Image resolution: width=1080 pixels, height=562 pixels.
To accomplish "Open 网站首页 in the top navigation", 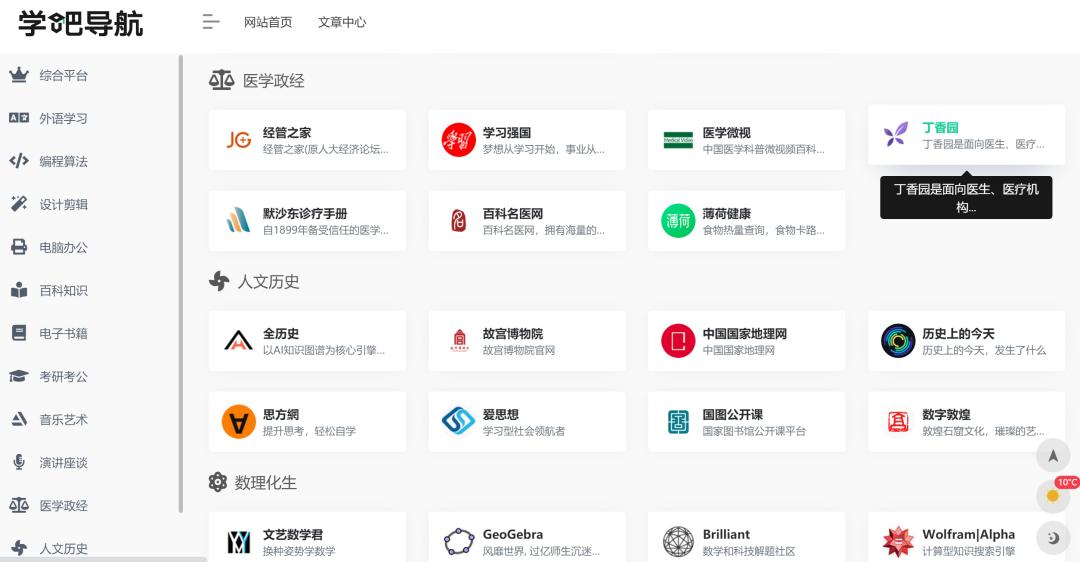I will 268,22.
